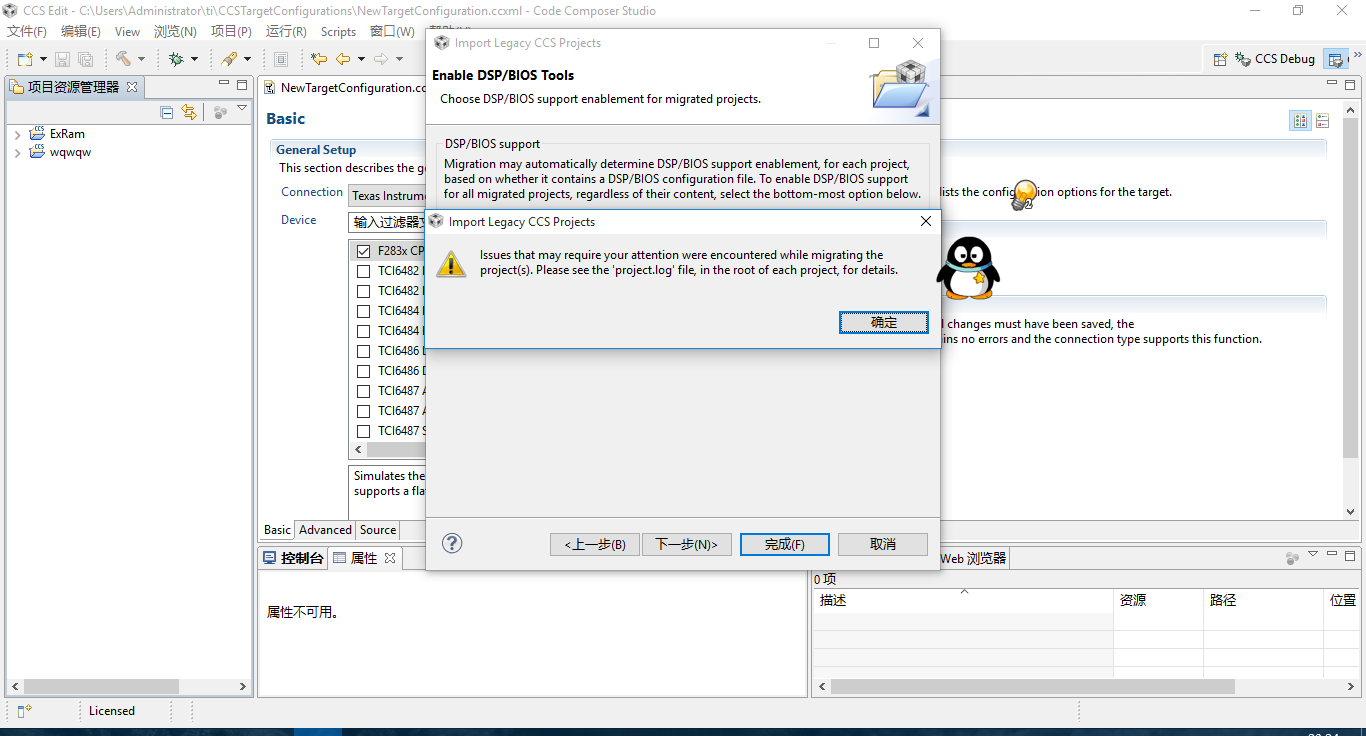The height and width of the screenshot is (736, 1366).
Task: Click the Forward gray arrow icon
Action: [381, 60]
